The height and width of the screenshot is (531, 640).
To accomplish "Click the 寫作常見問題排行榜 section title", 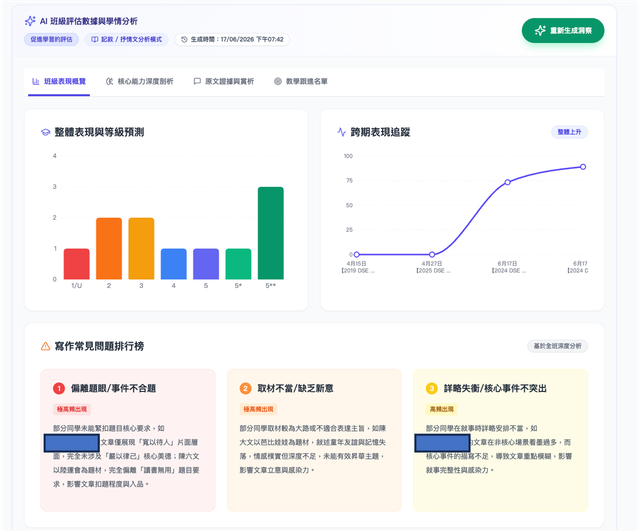I will click(x=99, y=347).
